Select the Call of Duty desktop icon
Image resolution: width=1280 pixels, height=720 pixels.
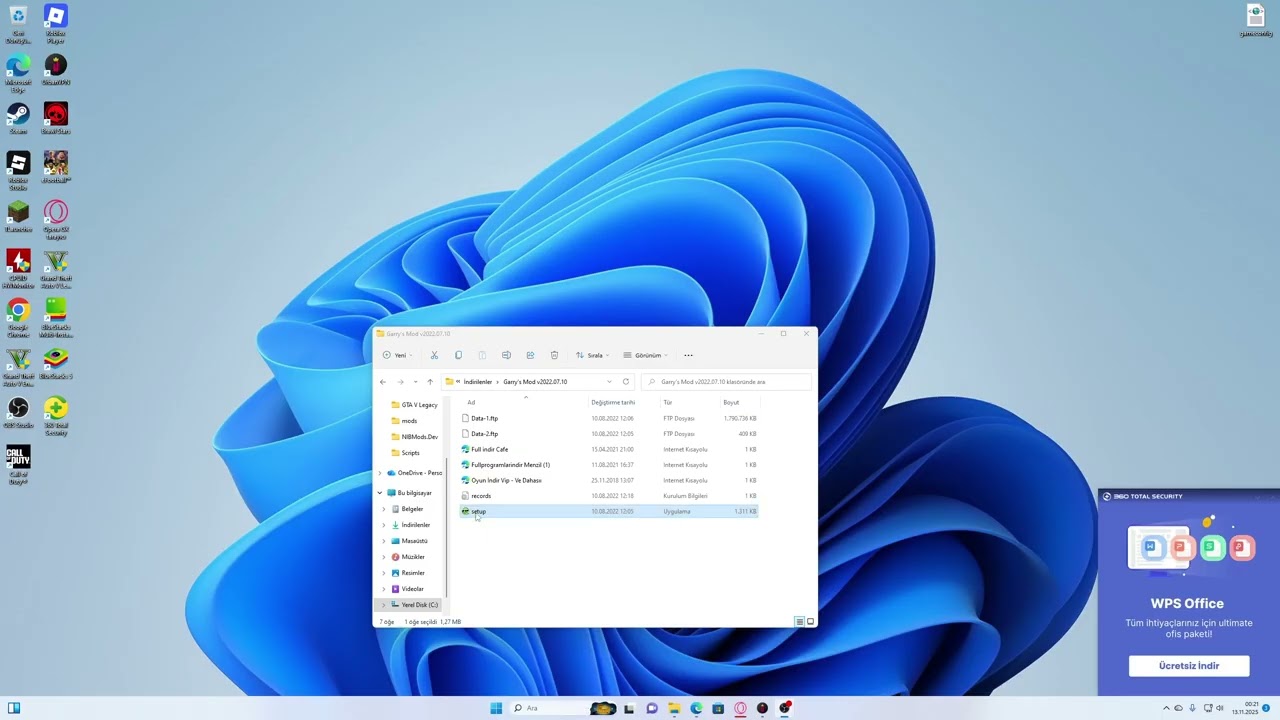pos(18,466)
